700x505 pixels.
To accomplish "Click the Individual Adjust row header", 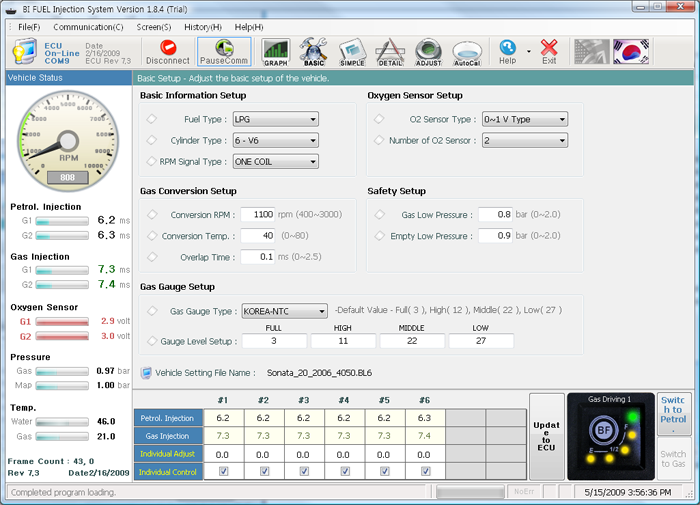I will [168, 454].
